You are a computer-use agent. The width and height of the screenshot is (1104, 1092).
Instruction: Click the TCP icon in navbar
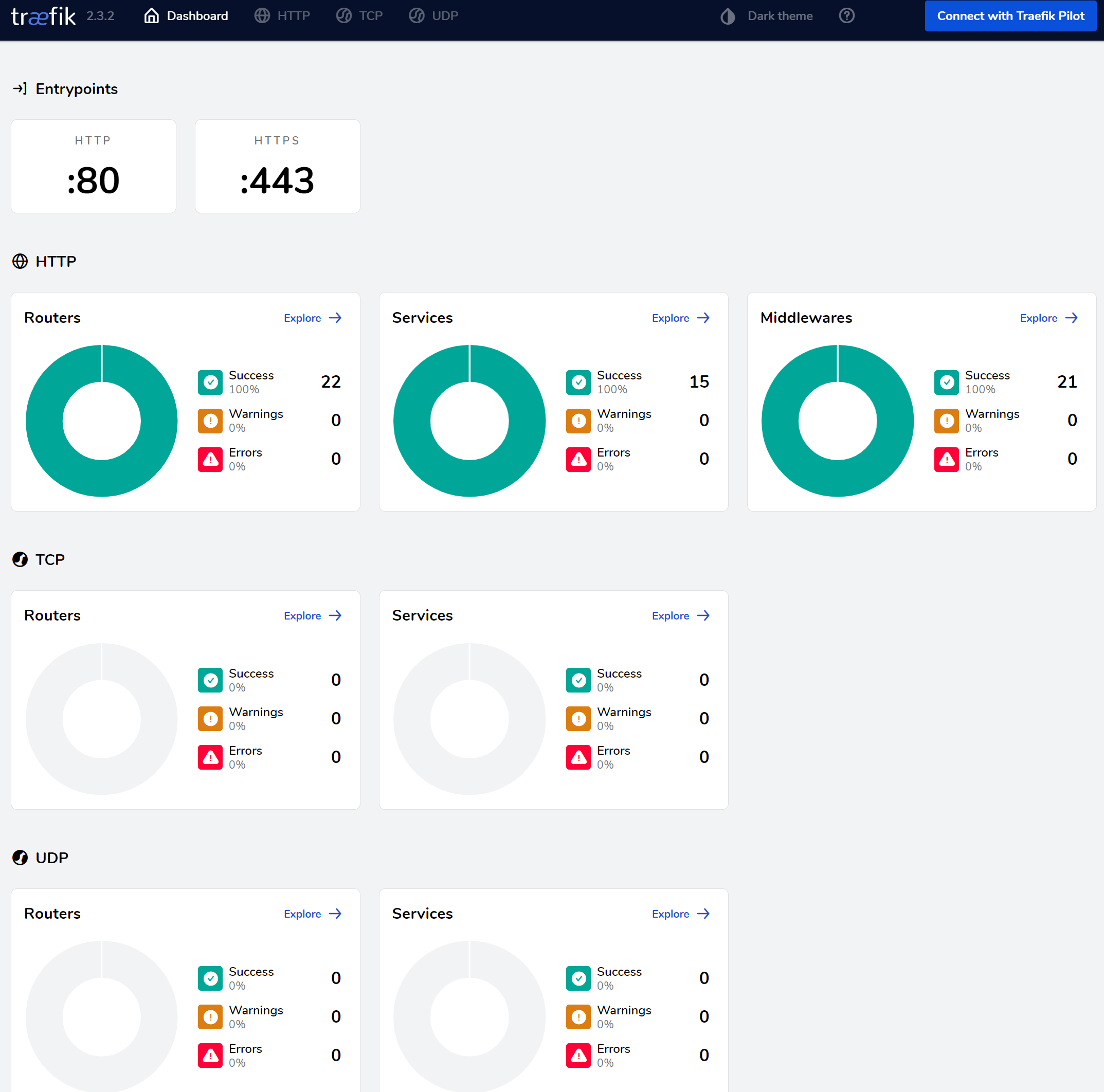click(344, 16)
